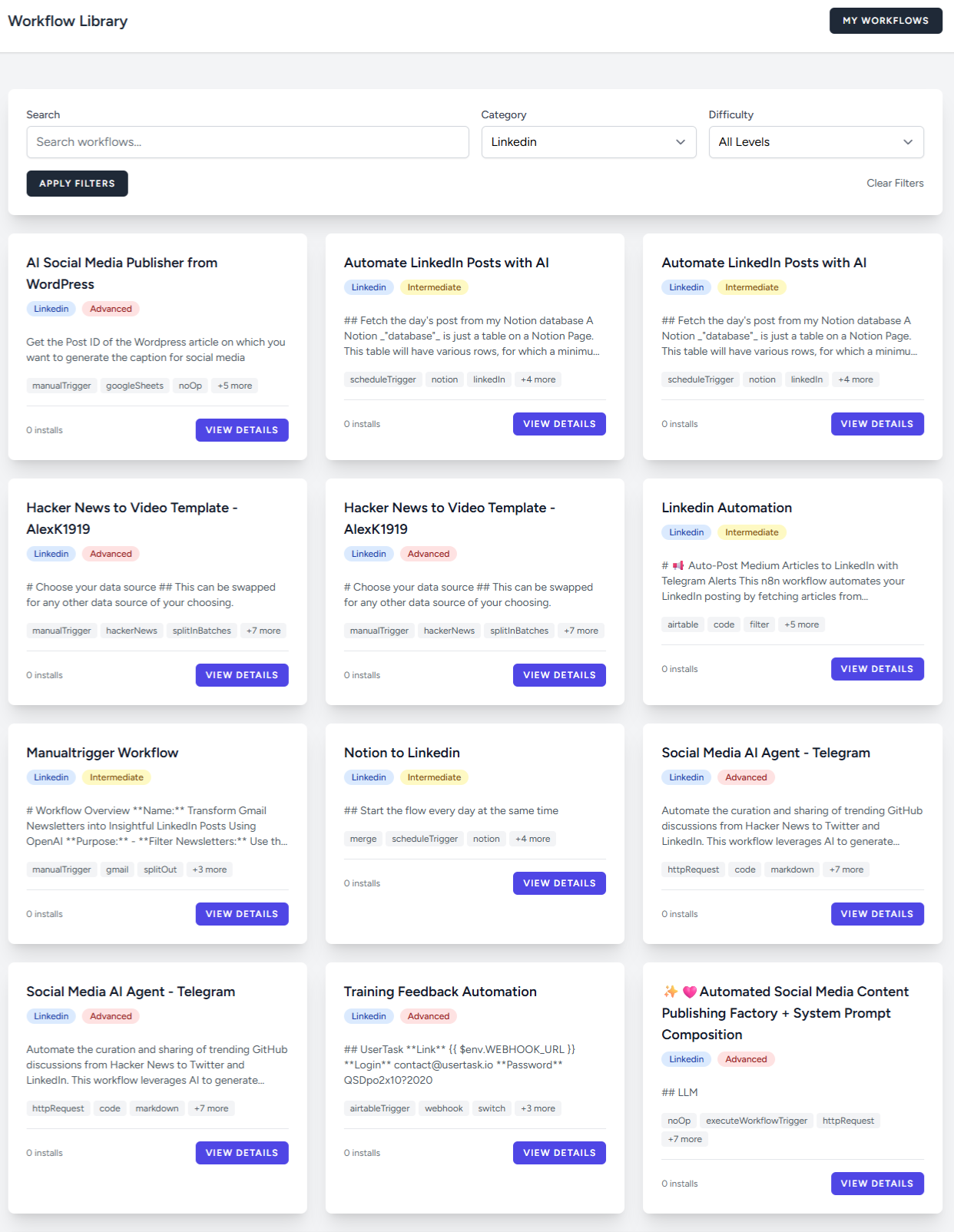View details of Training Feedback Automation
This screenshot has height=1232, width=954.
(x=559, y=1152)
